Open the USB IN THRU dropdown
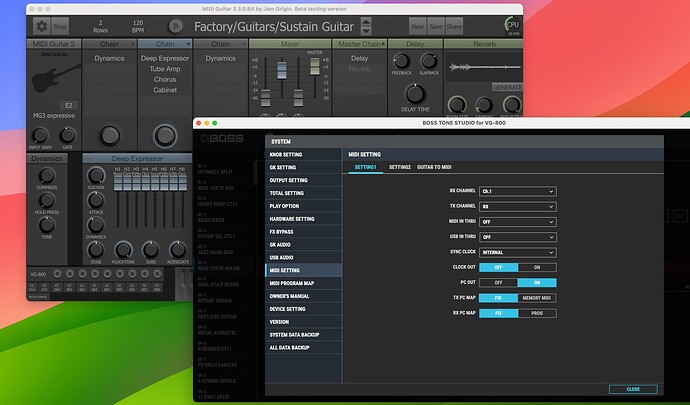The width and height of the screenshot is (690, 405). coord(518,237)
